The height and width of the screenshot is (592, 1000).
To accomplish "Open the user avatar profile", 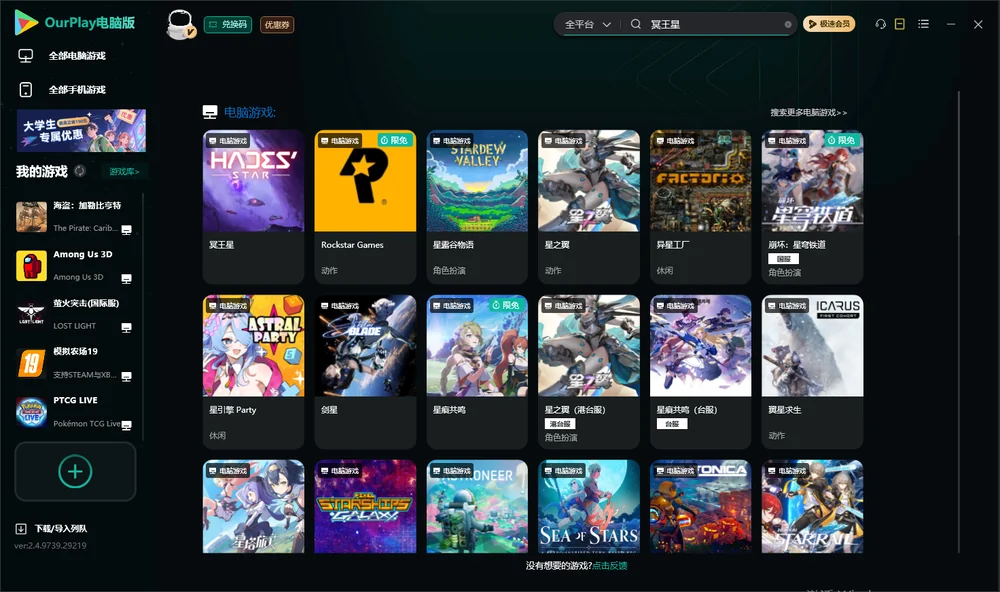I will [180, 25].
